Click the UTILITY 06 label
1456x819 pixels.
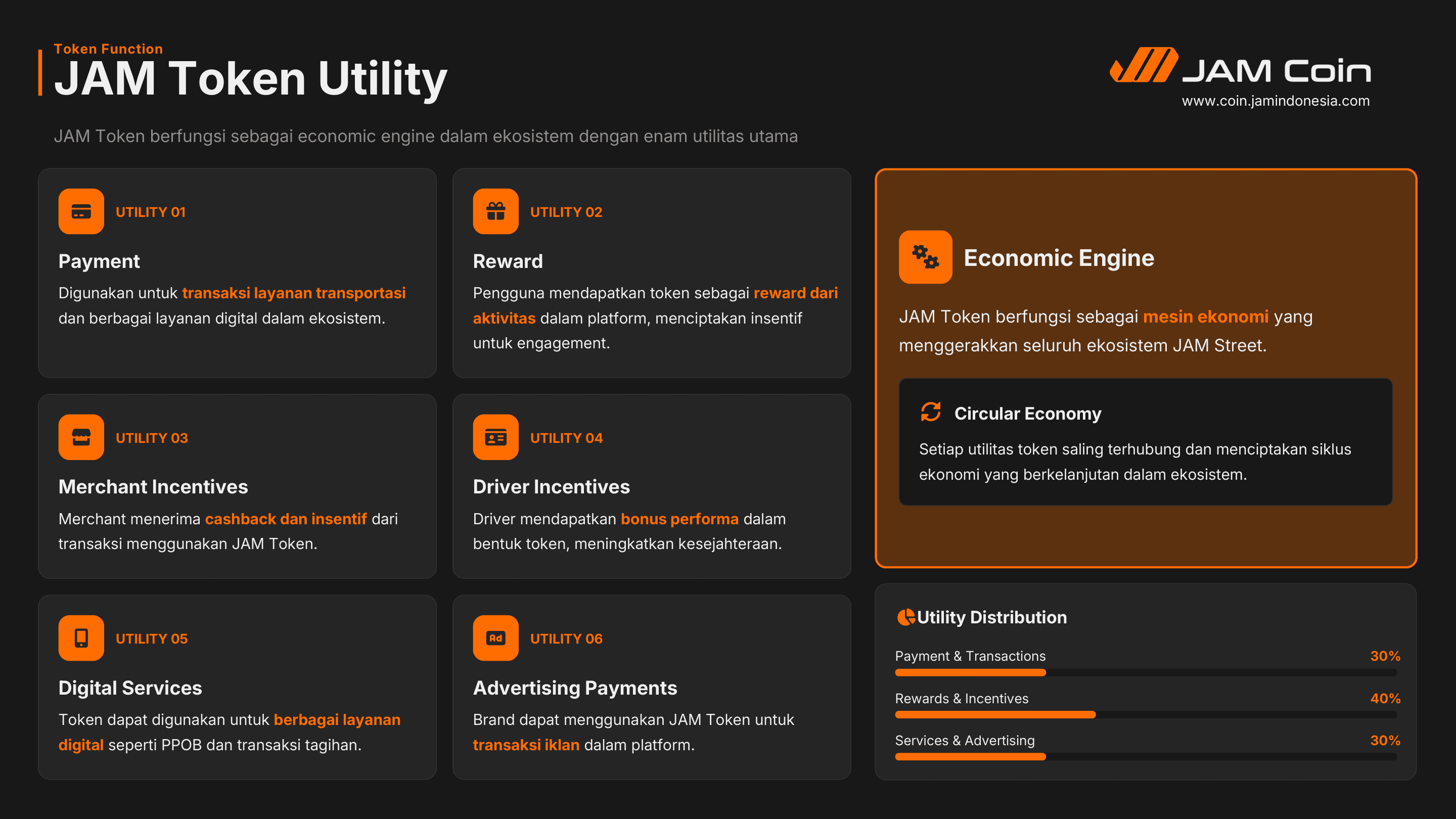(566, 639)
